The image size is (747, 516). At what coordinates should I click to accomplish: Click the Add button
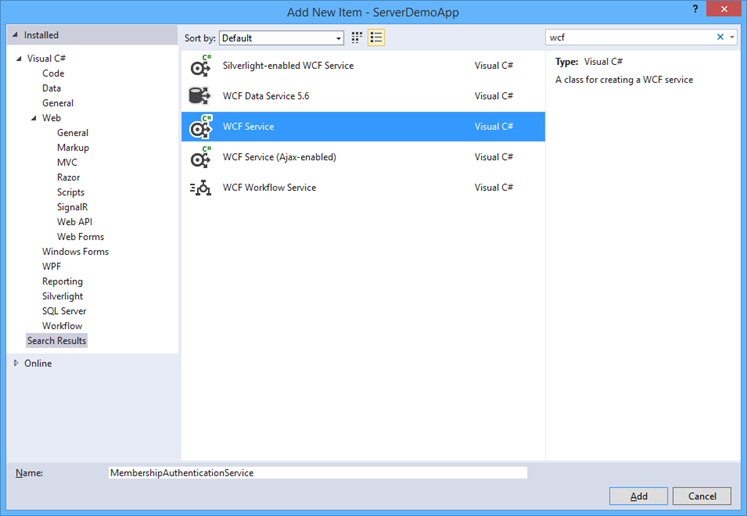(638, 496)
